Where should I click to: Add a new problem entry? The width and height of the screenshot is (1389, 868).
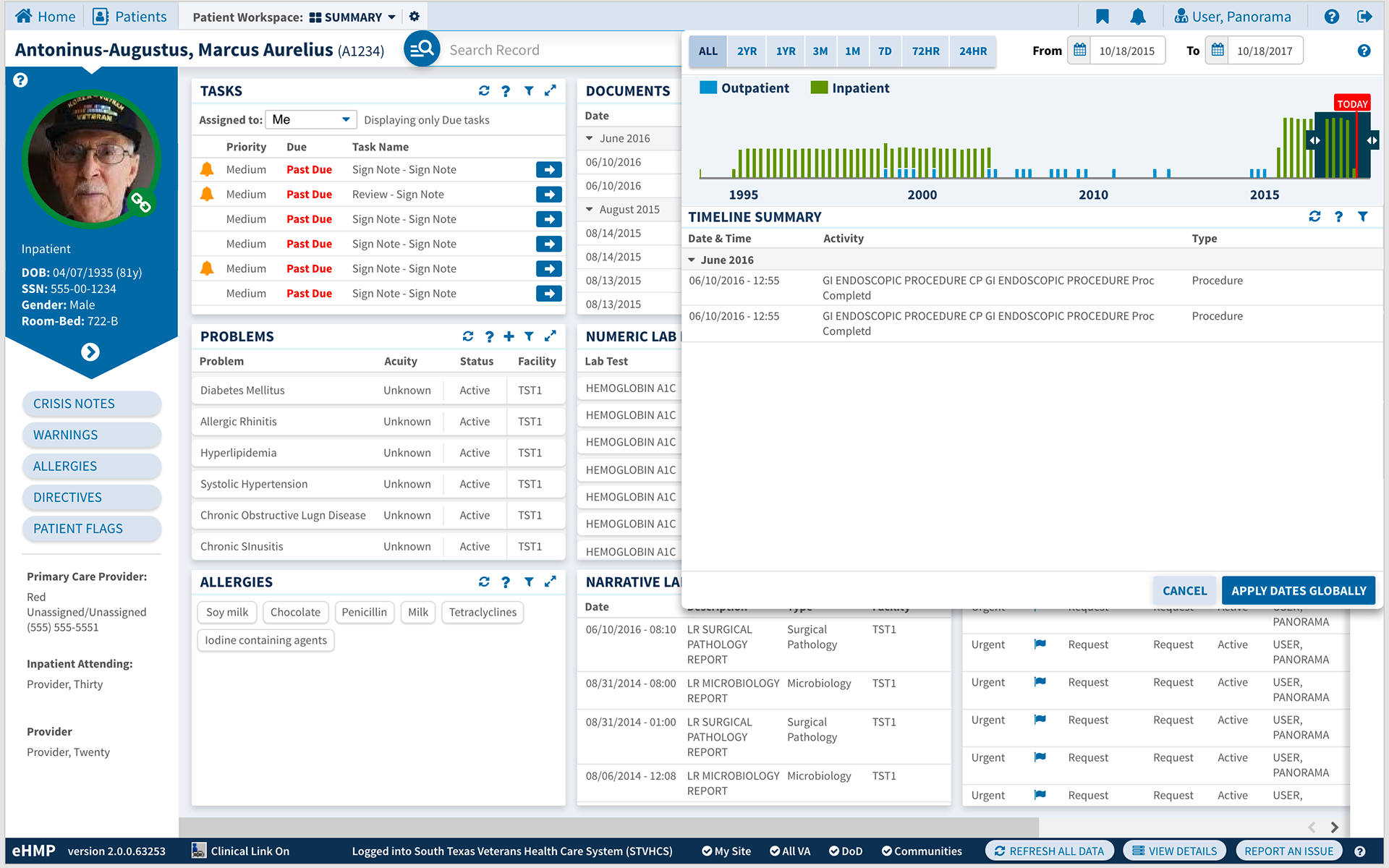509,336
